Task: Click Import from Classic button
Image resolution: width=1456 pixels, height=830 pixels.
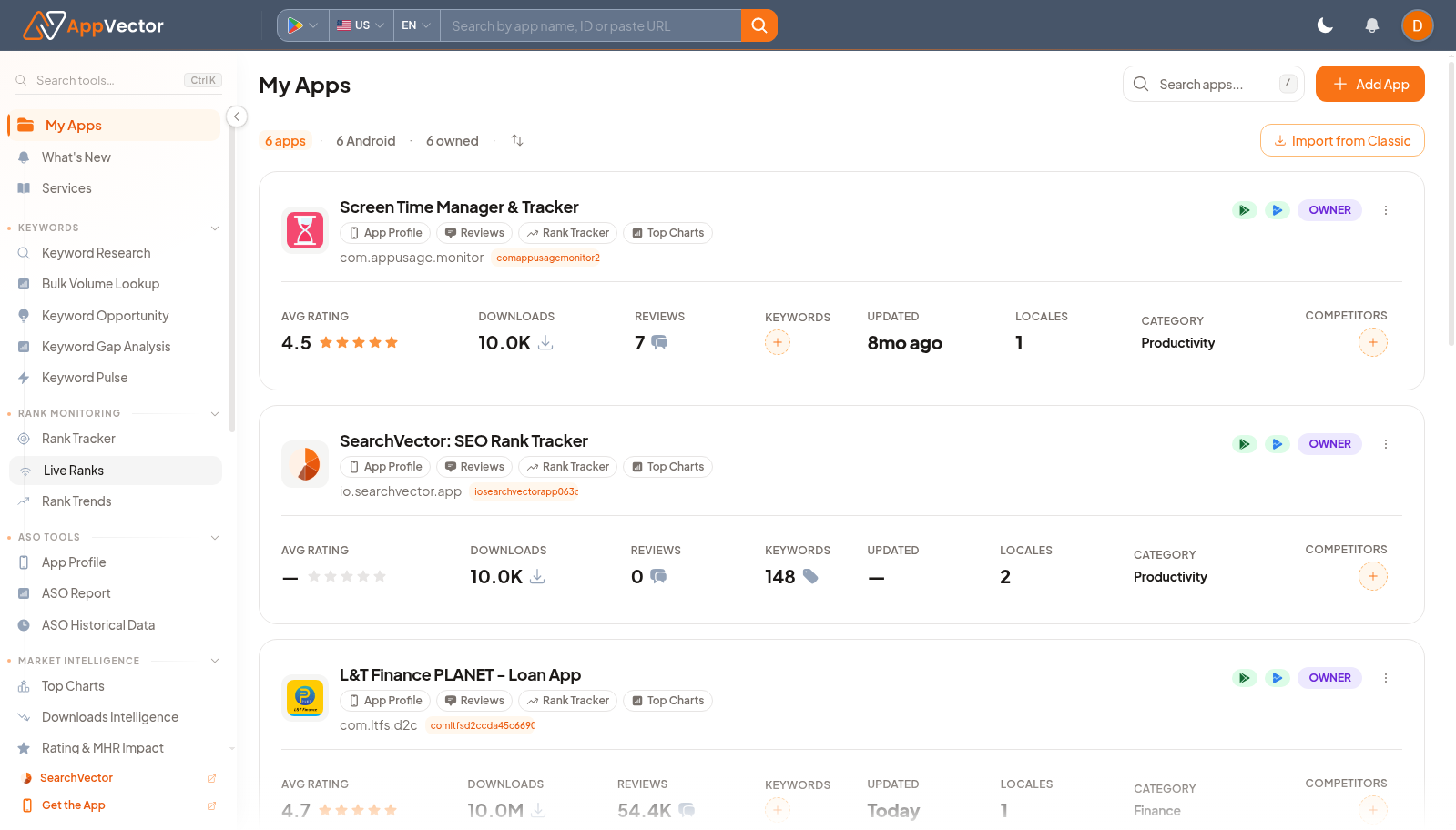Action: (1342, 140)
